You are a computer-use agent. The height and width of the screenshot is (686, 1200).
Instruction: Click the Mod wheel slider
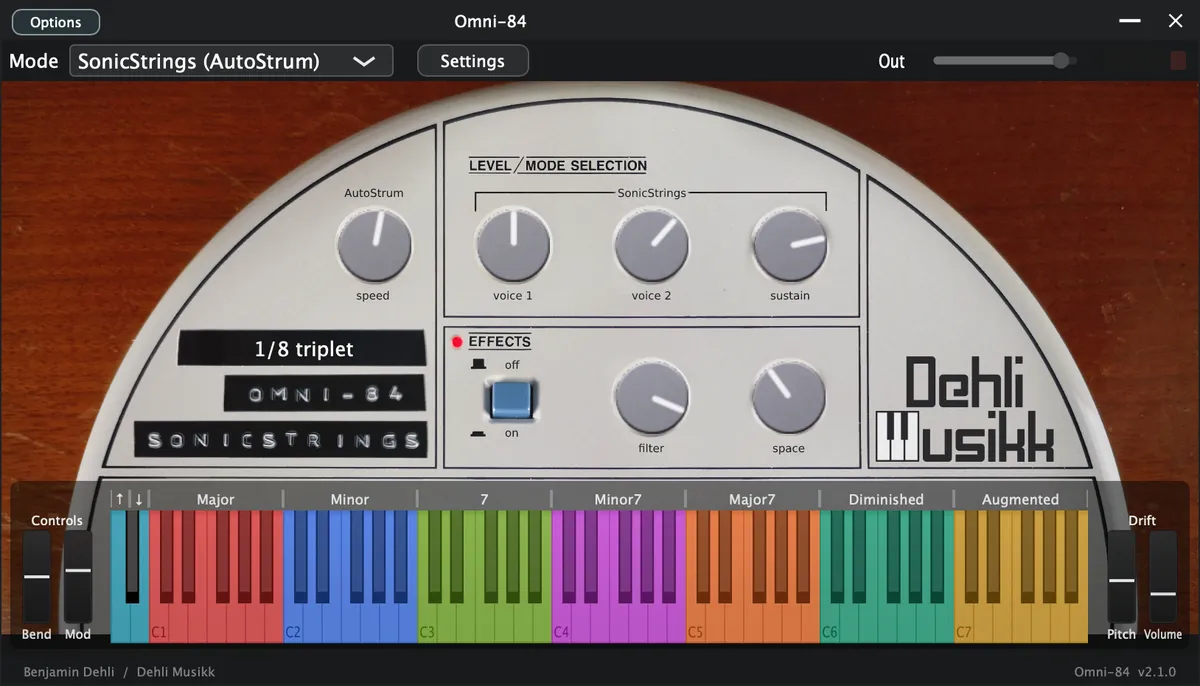(78, 577)
